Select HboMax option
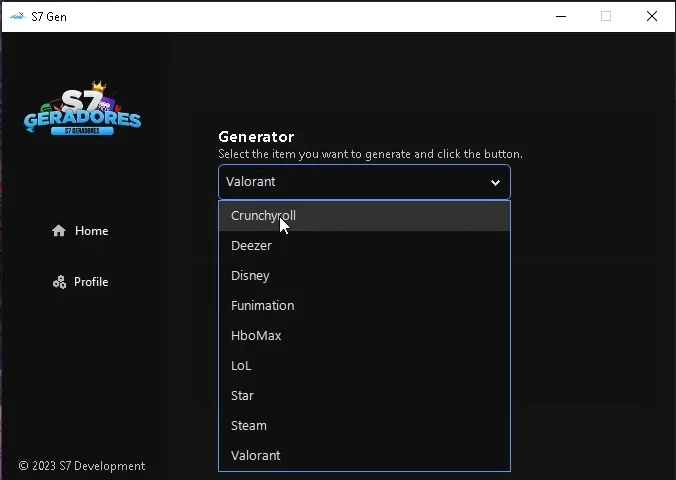676x480 pixels. 364,336
